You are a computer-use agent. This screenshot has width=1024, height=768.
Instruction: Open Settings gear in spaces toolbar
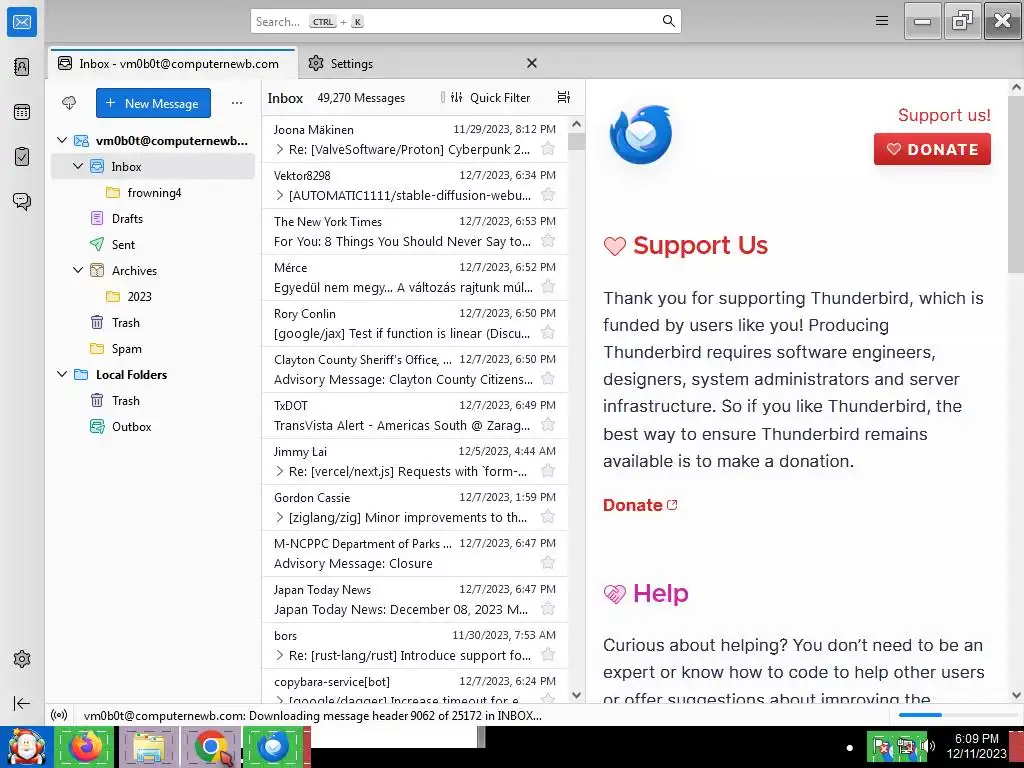(x=22, y=659)
